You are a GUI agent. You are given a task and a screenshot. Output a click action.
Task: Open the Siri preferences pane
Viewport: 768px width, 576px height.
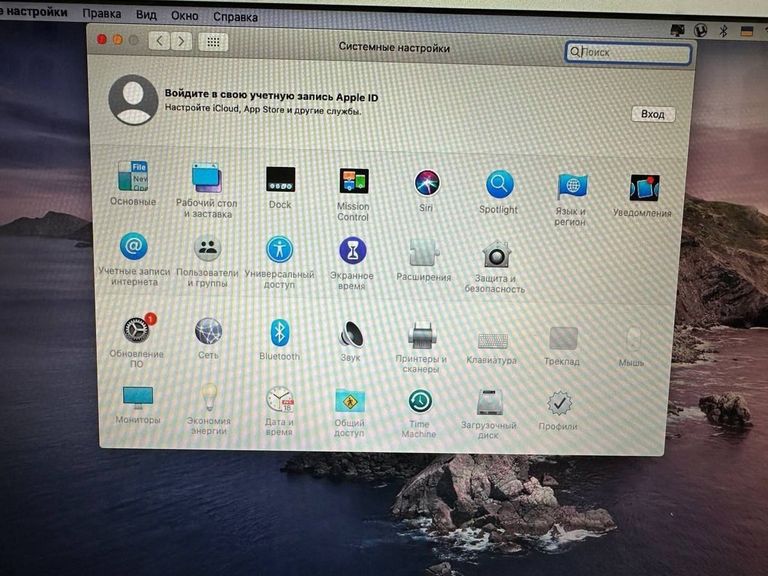(x=427, y=184)
